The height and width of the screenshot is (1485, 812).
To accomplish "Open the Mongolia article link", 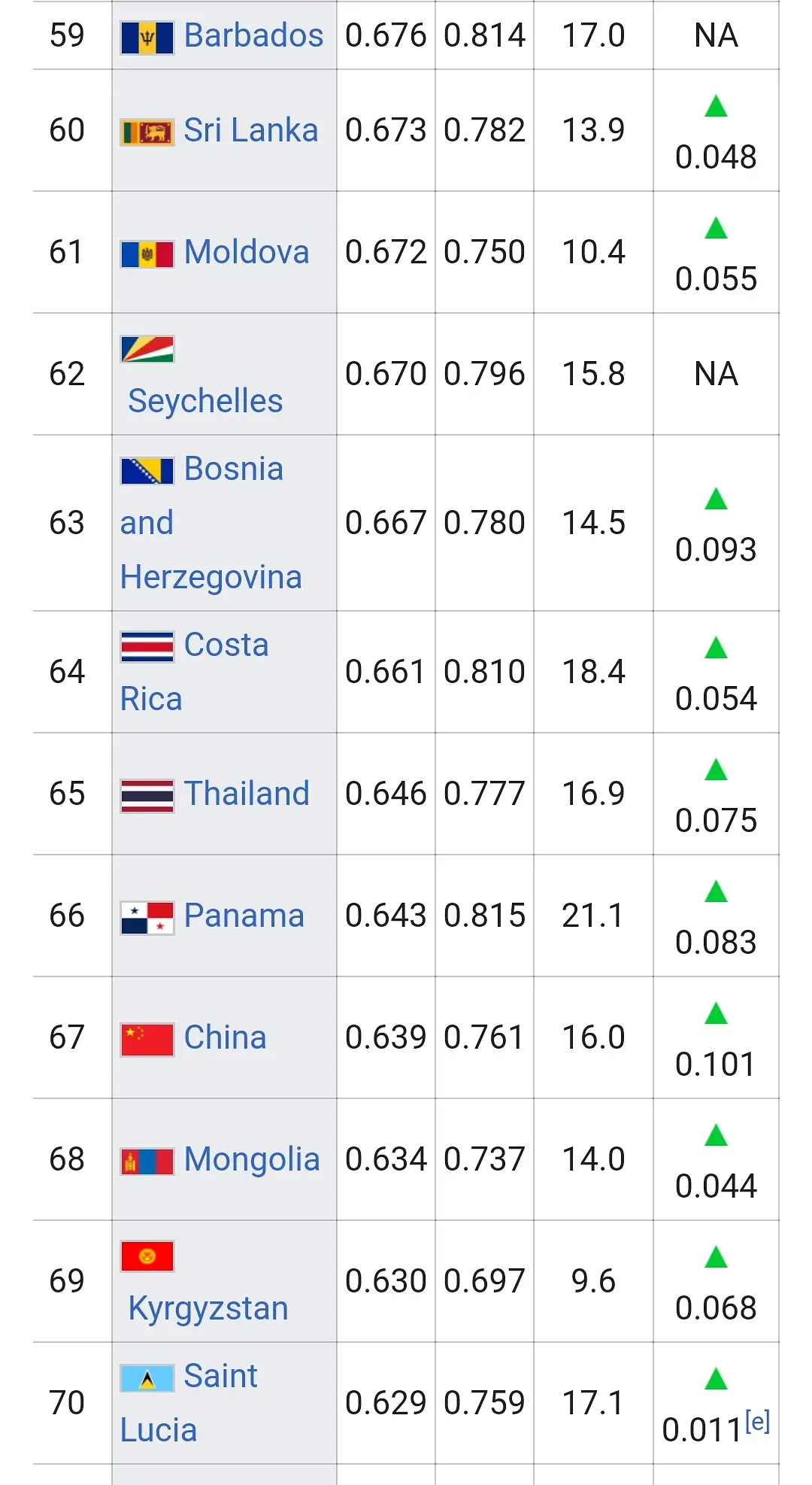I will [x=252, y=1159].
